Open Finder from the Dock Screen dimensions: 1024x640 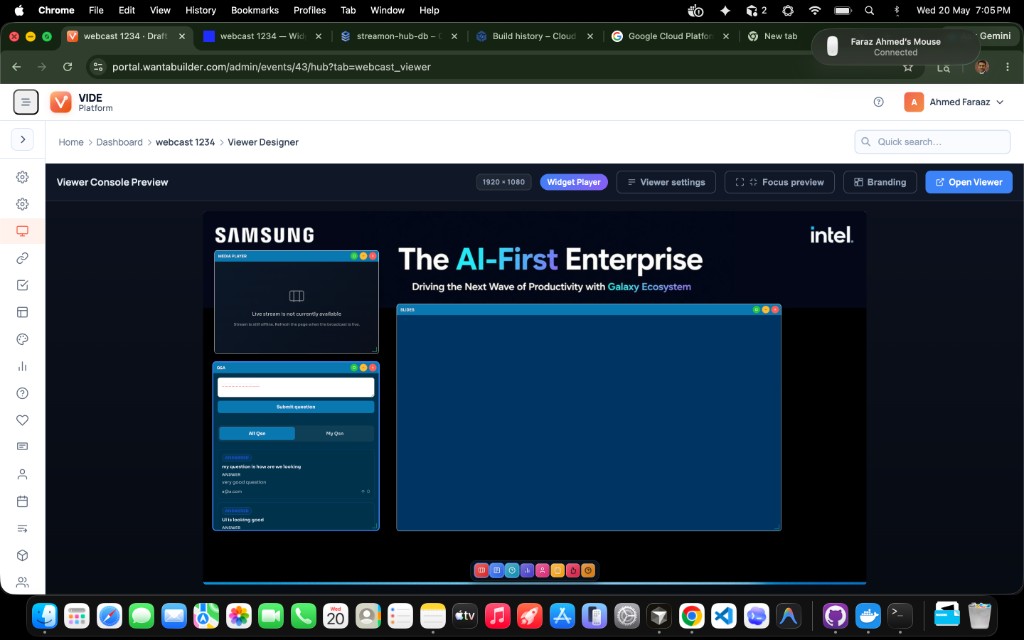(44, 615)
